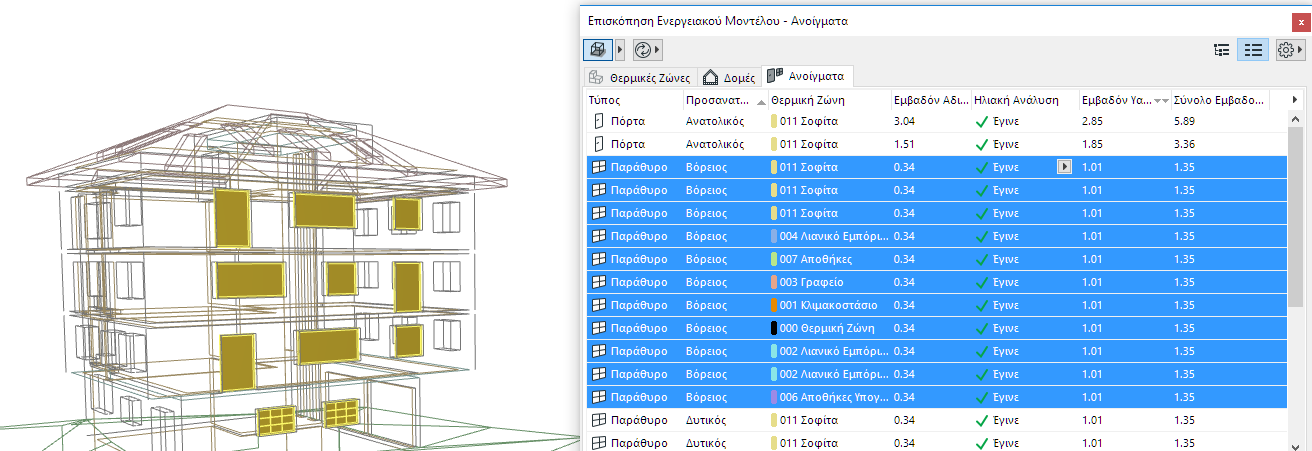The image size is (1312, 451).
Task: Open the settings gear dropdown
Action: 1291,50
